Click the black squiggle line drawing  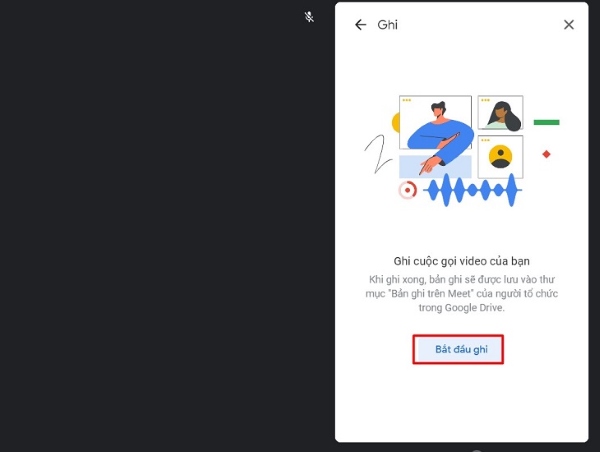point(377,154)
